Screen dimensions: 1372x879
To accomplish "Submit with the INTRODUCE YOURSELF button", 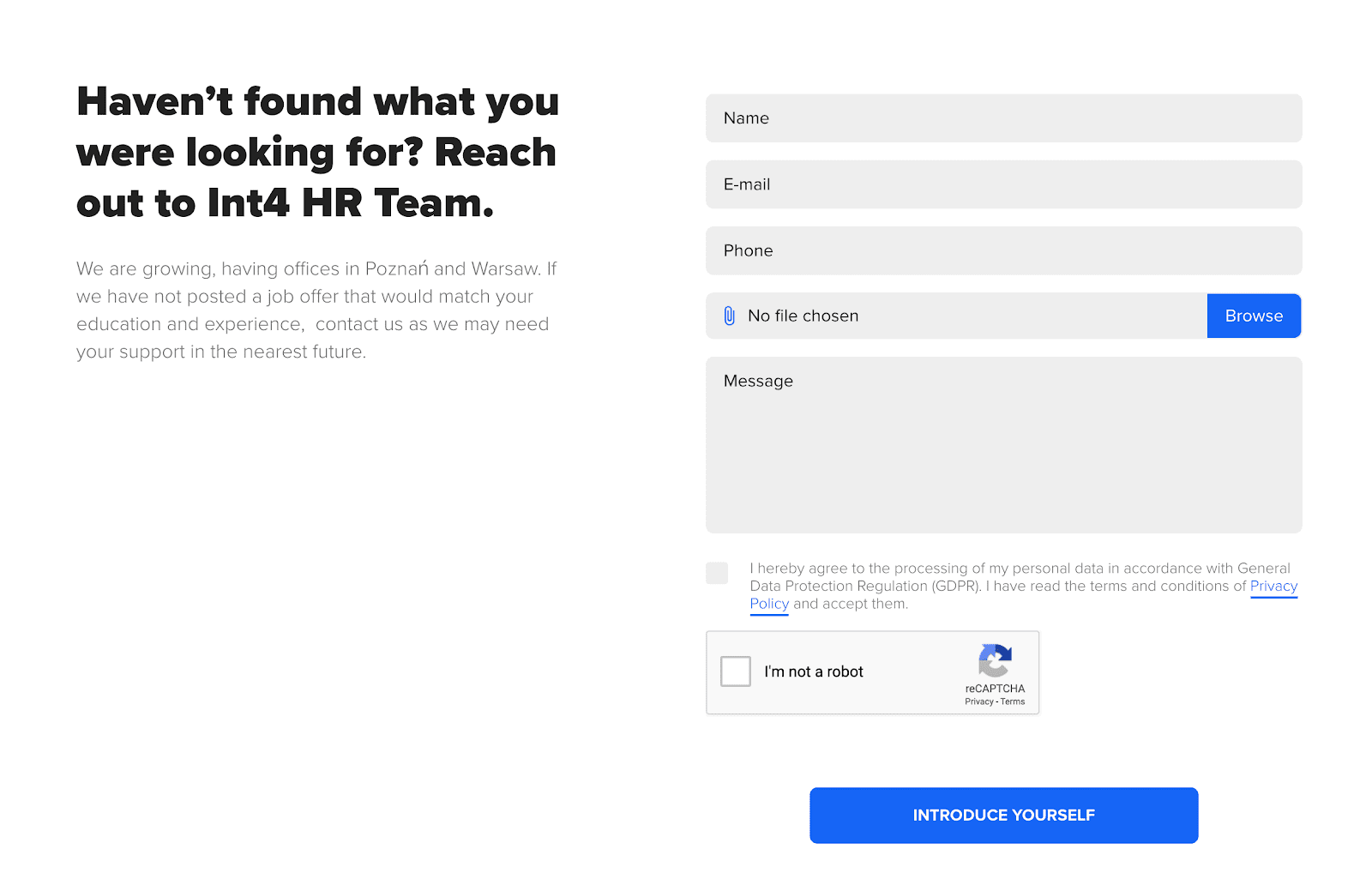I will click(x=1003, y=816).
